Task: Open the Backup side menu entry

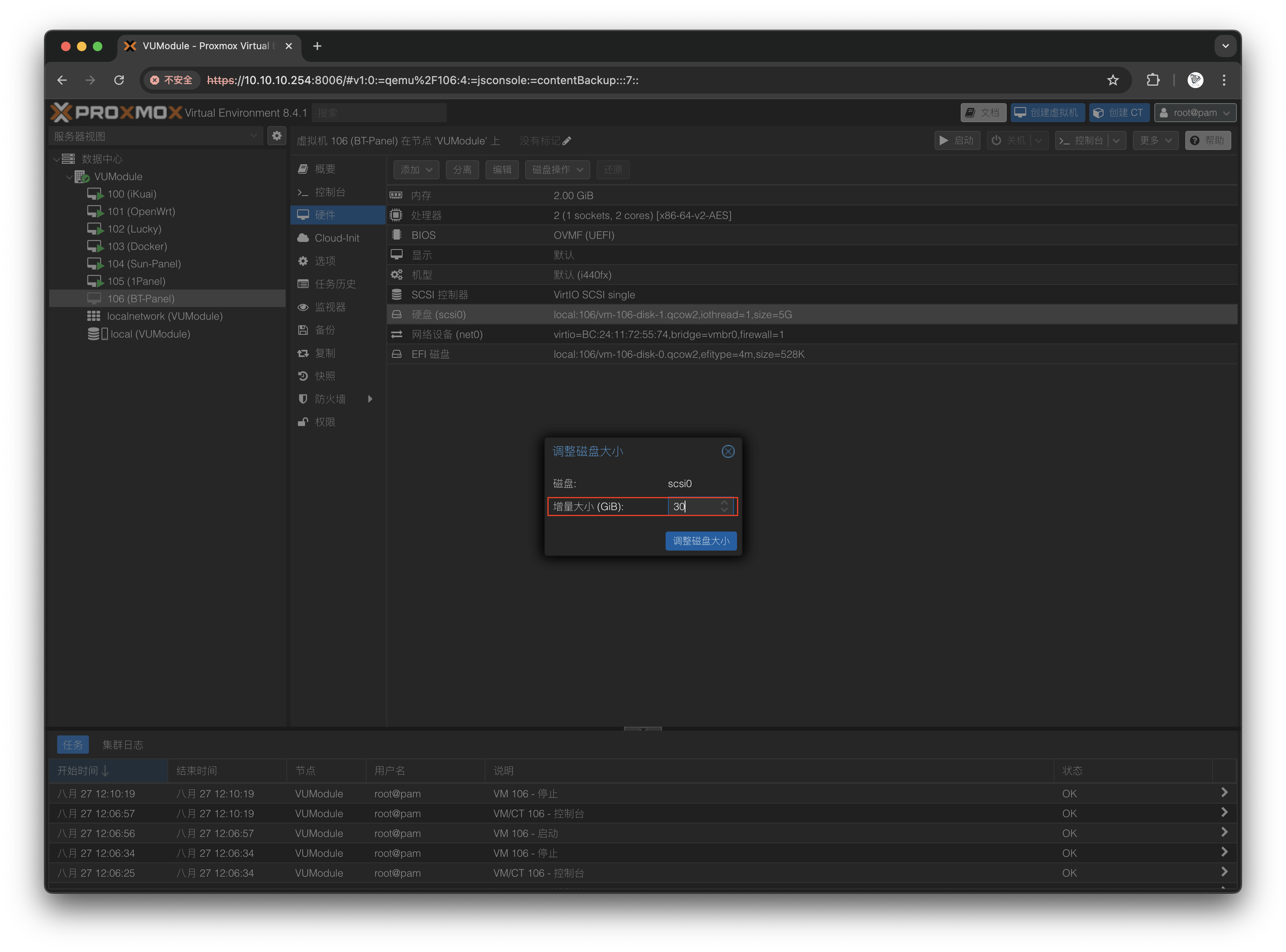Action: (x=324, y=330)
